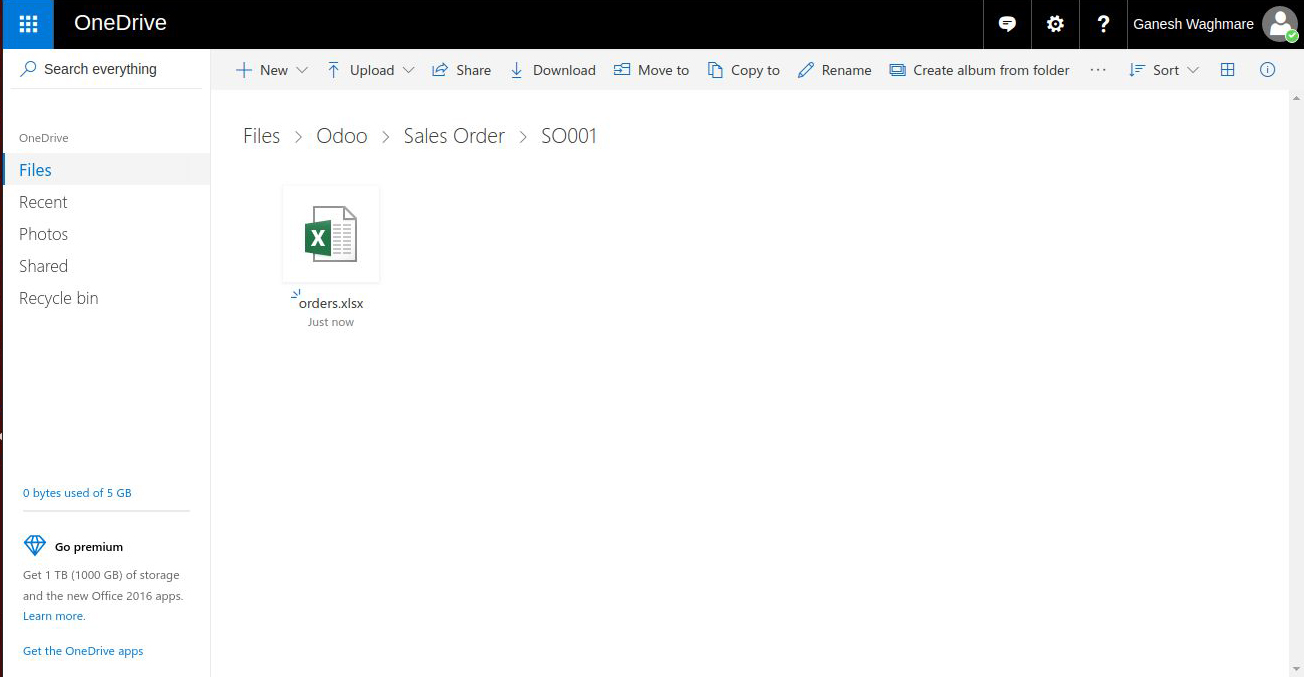Click the Go premium label
Screen dimensions: 1304x677
(89, 547)
